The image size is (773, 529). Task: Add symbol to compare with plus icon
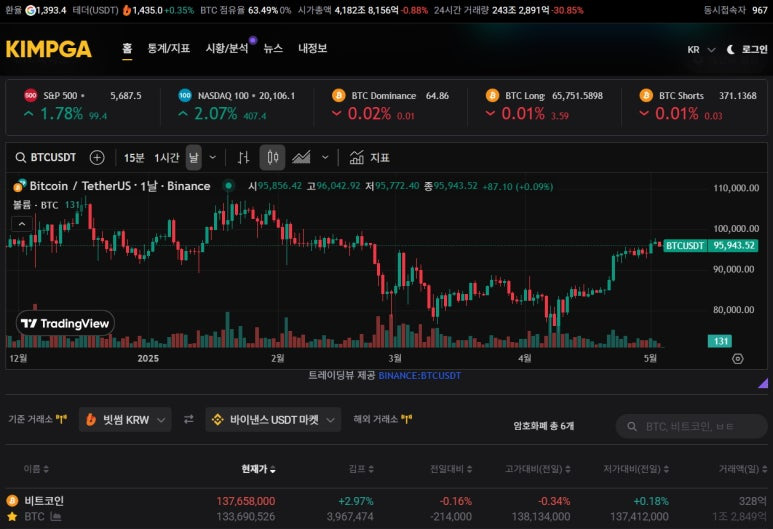pyautogui.click(x=97, y=157)
